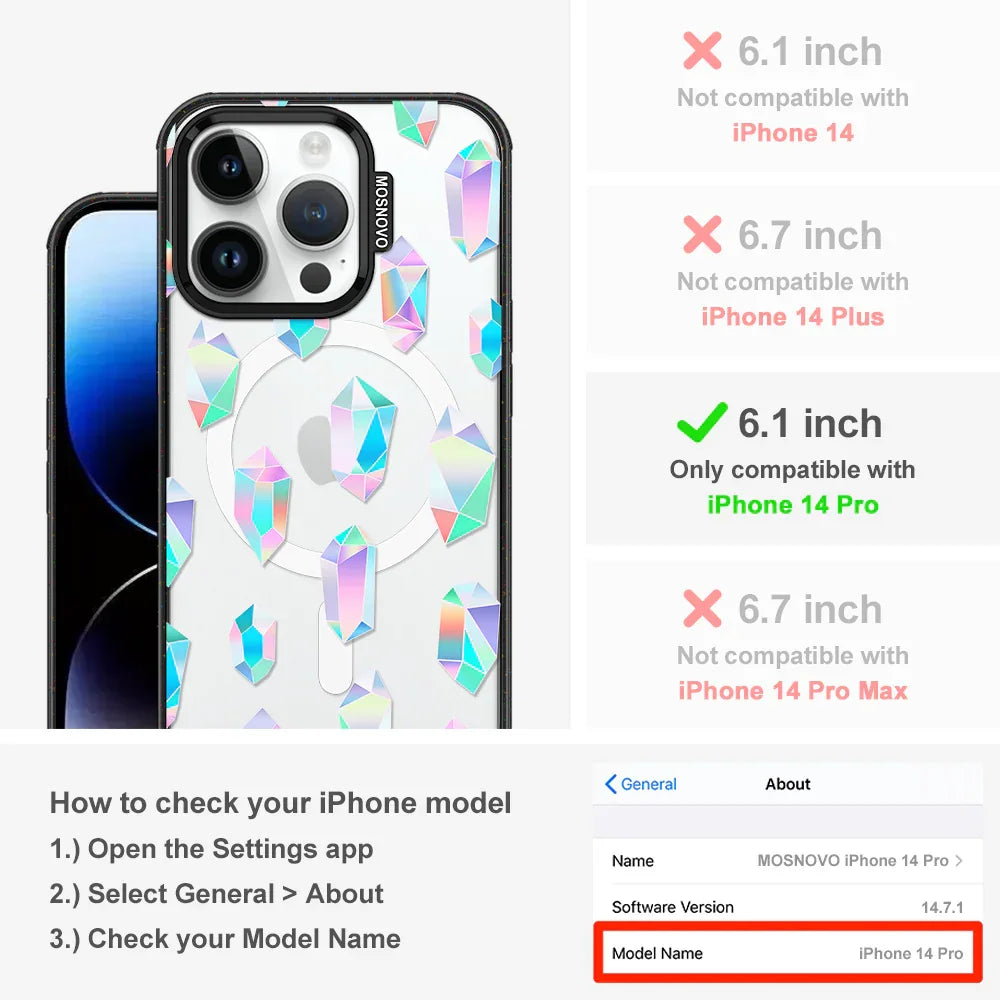Click the About page title

point(788,784)
